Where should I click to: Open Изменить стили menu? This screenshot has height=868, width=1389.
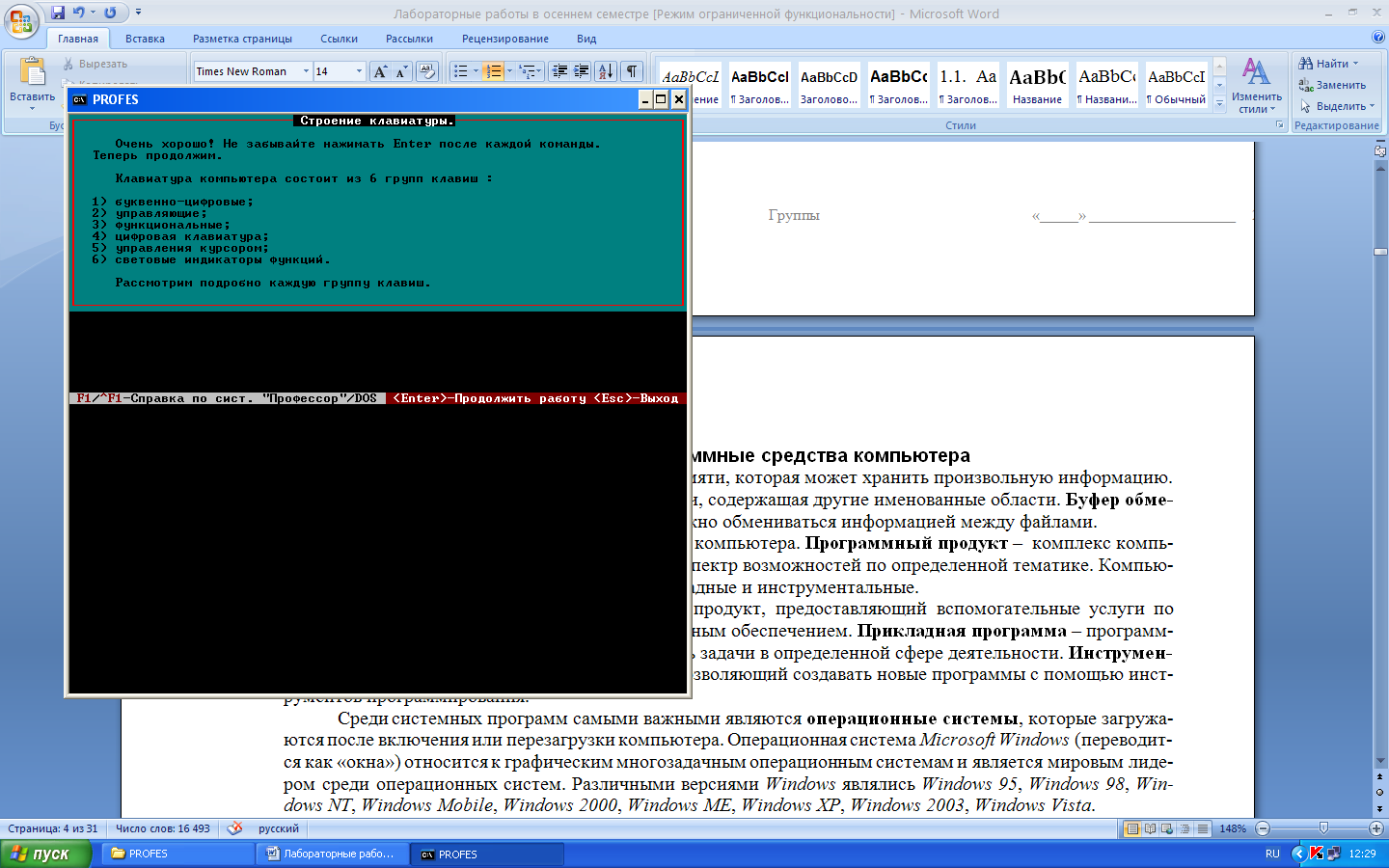coord(1256,86)
